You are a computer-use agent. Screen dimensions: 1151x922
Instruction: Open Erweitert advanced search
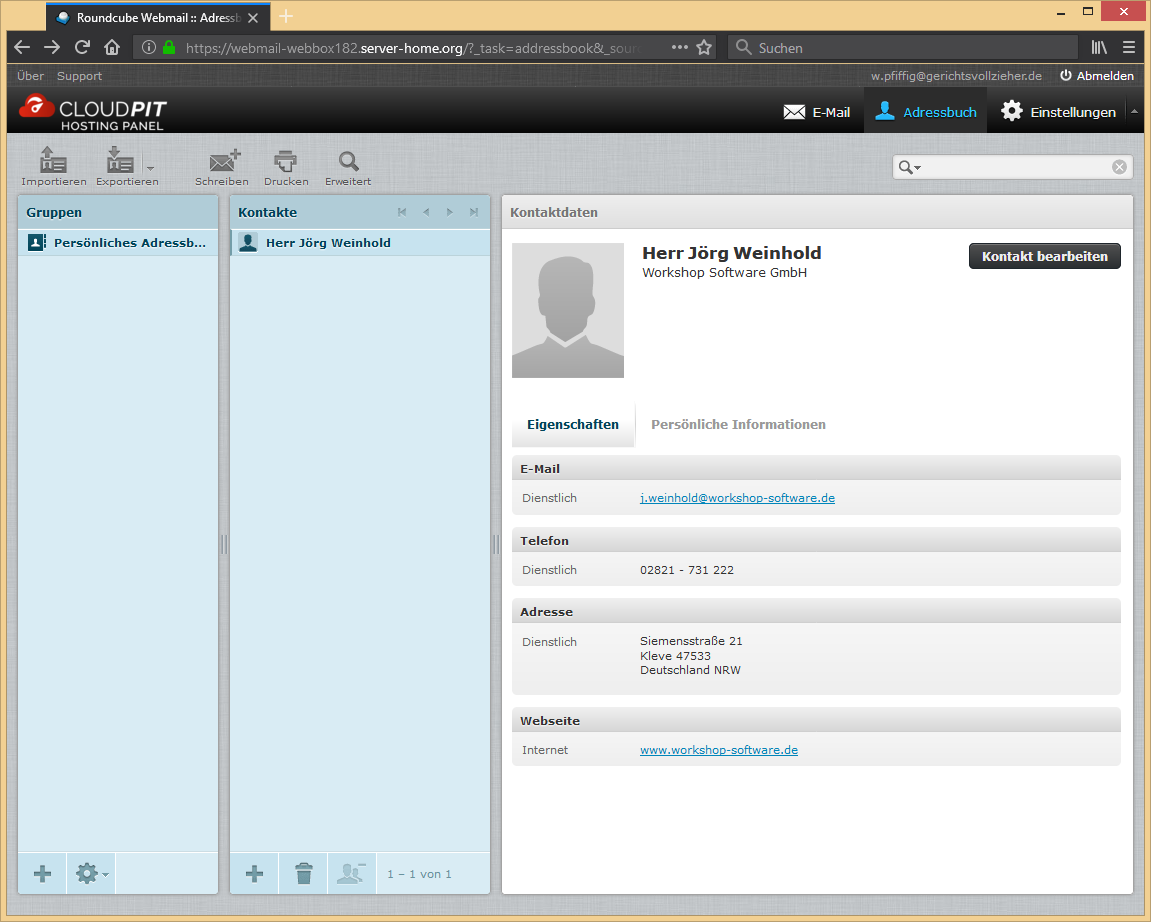(x=348, y=165)
